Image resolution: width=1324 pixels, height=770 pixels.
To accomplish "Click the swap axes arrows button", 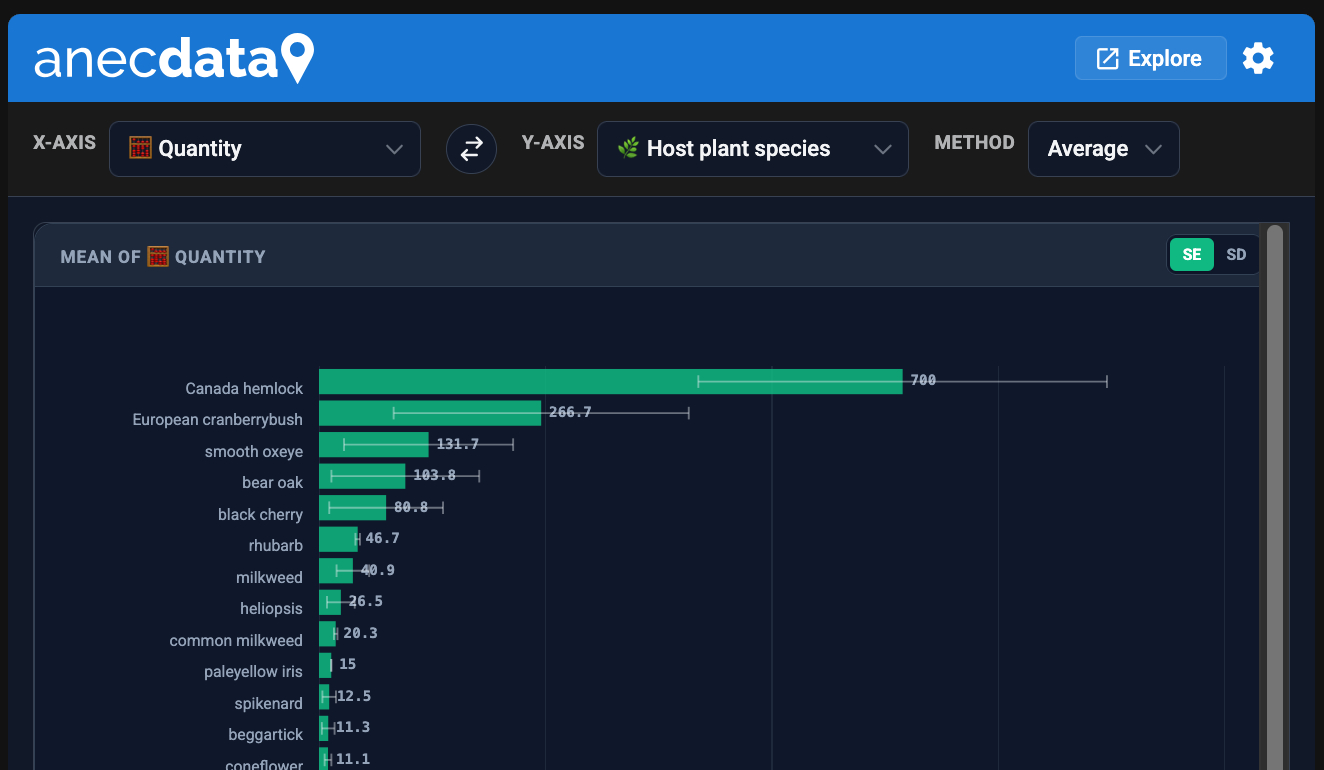I will [x=471, y=149].
